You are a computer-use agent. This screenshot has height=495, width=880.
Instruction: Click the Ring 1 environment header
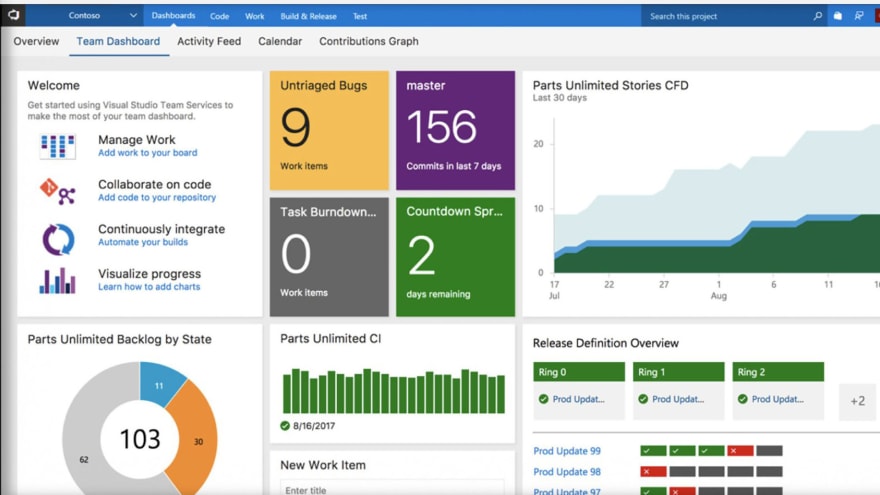click(679, 372)
